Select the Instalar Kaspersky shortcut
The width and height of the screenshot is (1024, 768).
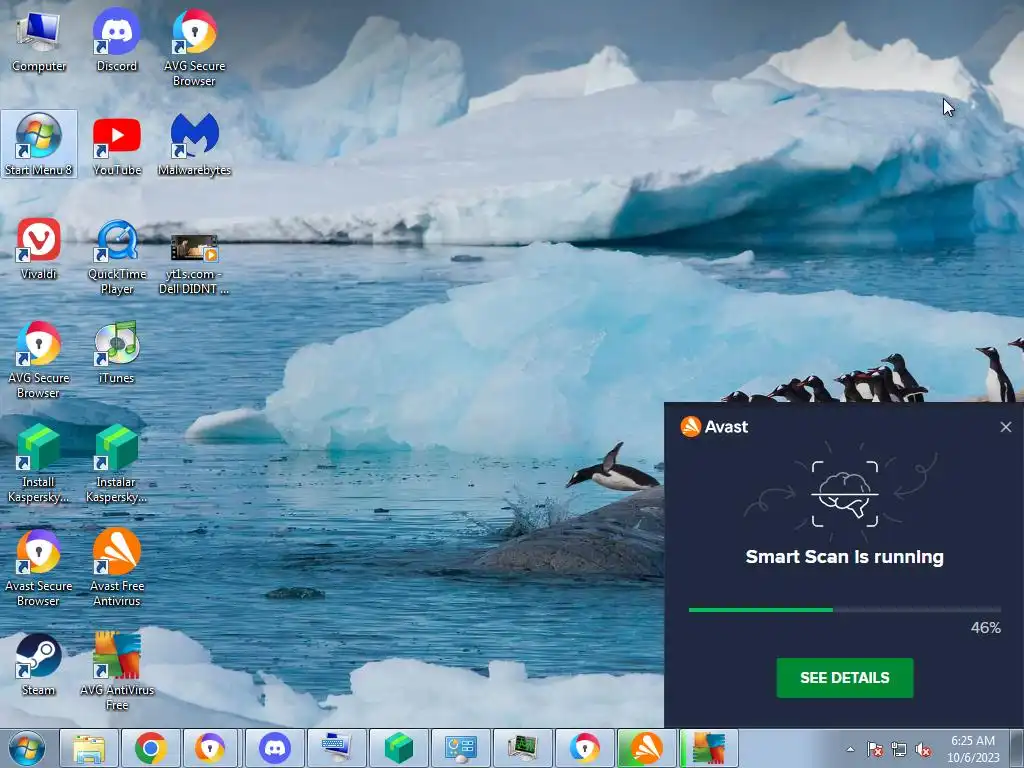click(116, 464)
